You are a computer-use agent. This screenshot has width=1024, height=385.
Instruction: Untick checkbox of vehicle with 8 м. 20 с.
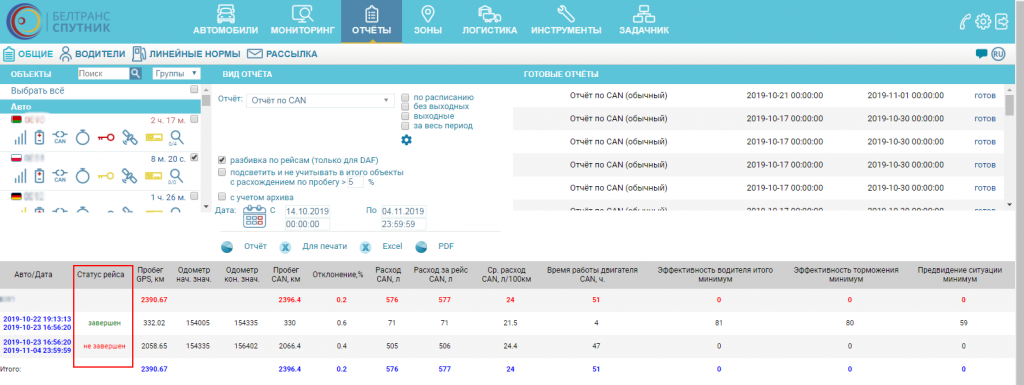tap(193, 157)
